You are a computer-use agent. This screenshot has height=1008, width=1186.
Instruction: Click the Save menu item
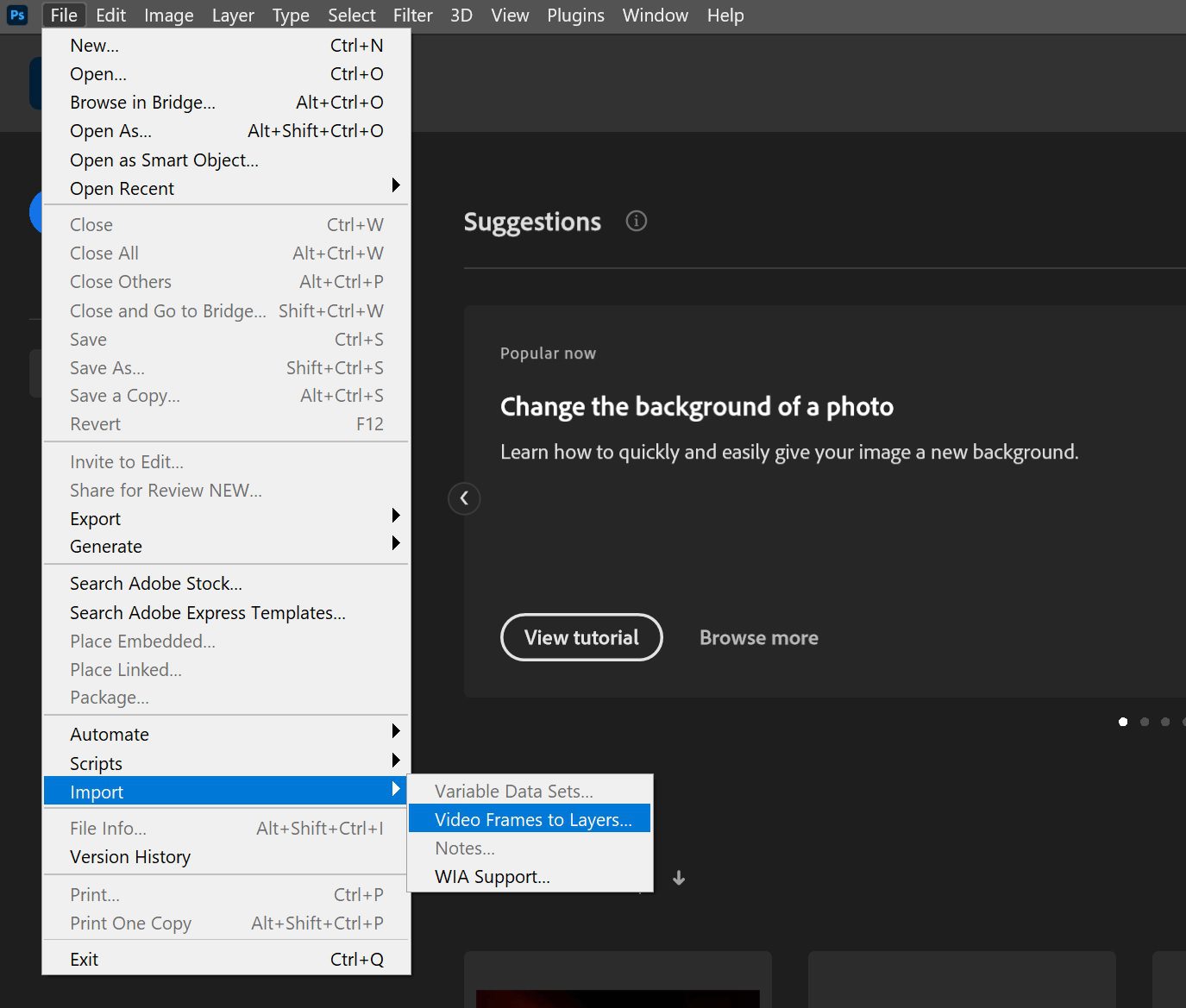(226, 339)
